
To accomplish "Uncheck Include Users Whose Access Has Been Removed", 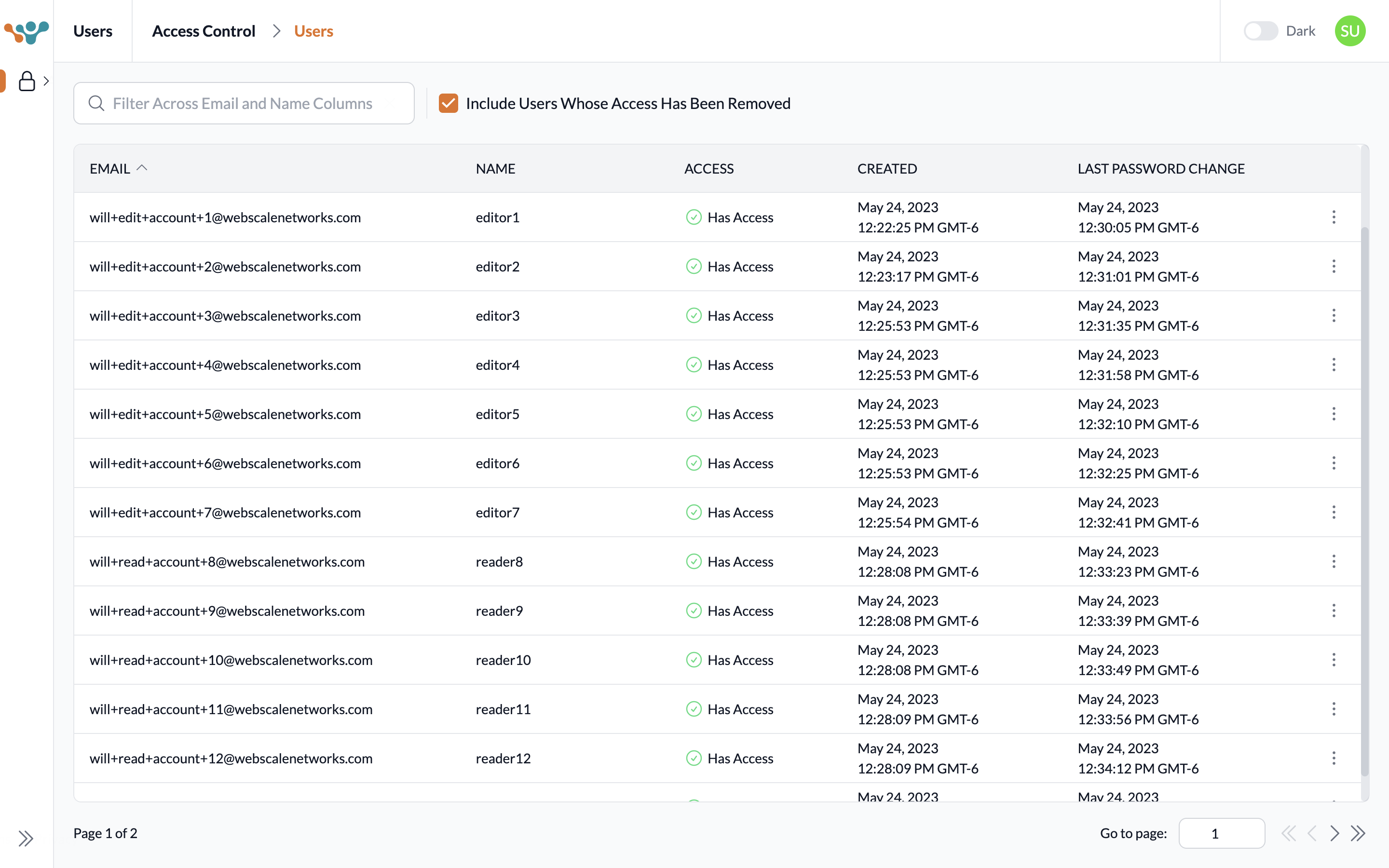I will (x=448, y=103).
